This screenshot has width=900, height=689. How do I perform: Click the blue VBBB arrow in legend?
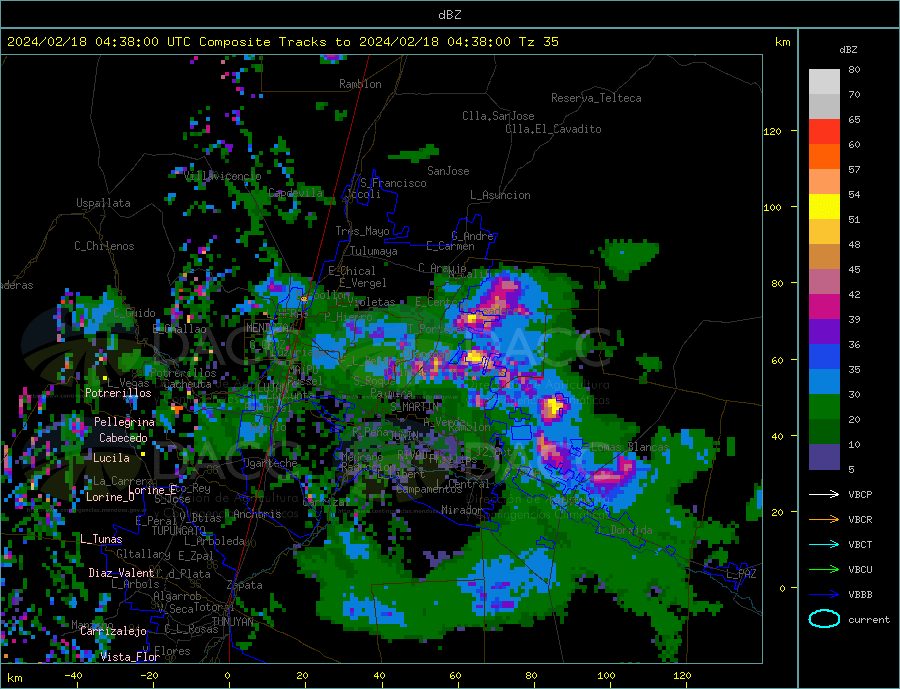click(x=824, y=594)
